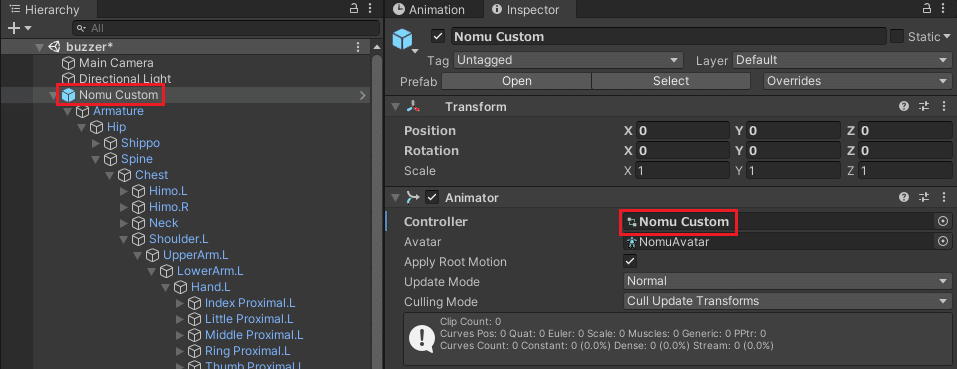Click the Hierarchy panel lock icon
957x369 pixels.
[353, 8]
